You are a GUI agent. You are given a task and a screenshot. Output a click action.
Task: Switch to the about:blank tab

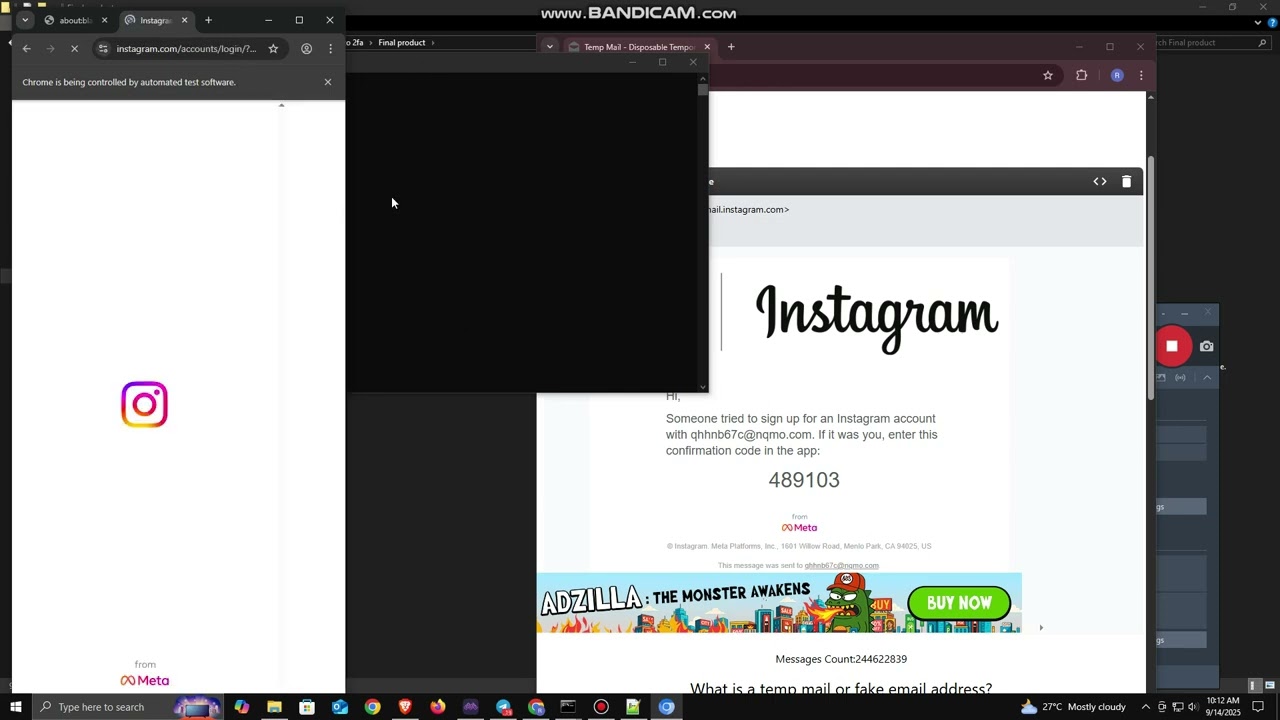click(76, 20)
